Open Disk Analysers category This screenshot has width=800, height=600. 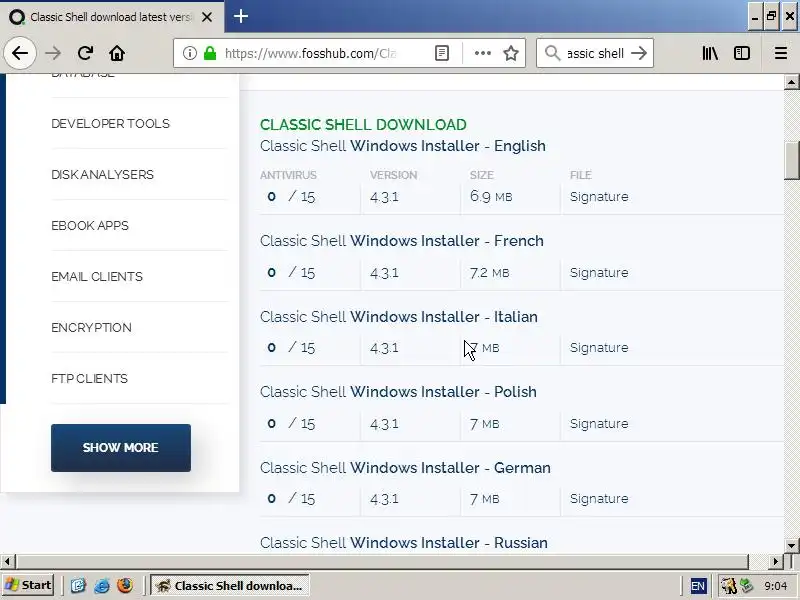(102, 174)
